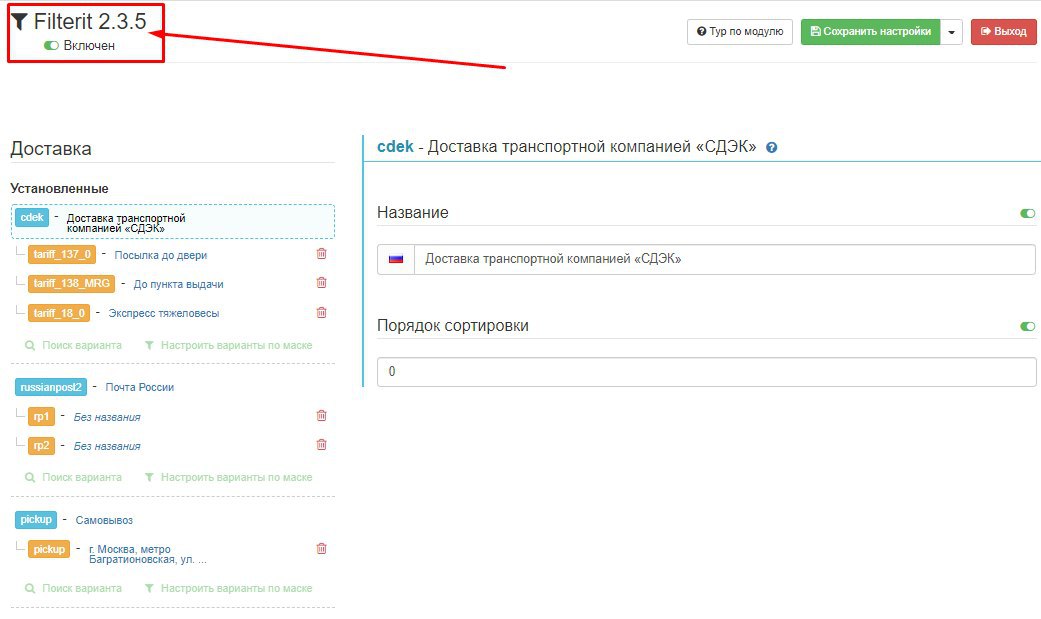
Task: Focus the Порядок сортировки input
Action: point(706,372)
